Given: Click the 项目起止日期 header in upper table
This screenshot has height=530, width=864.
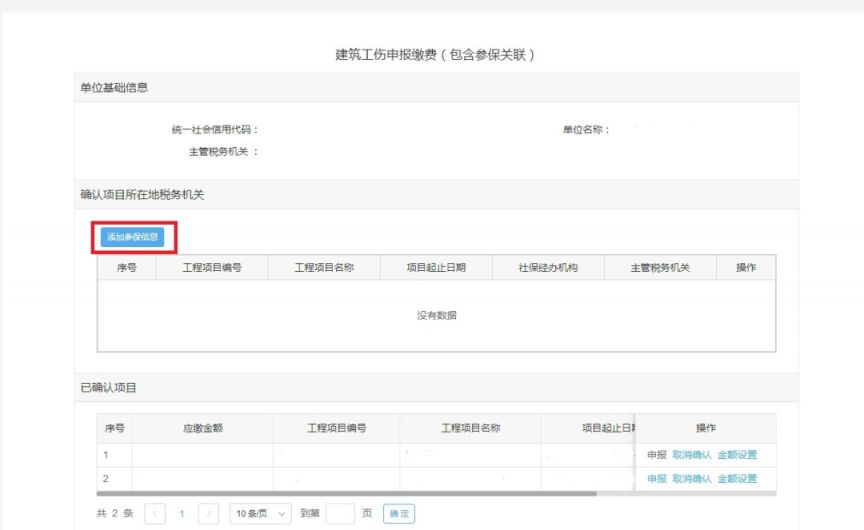Looking at the screenshot, I should coord(436,268).
